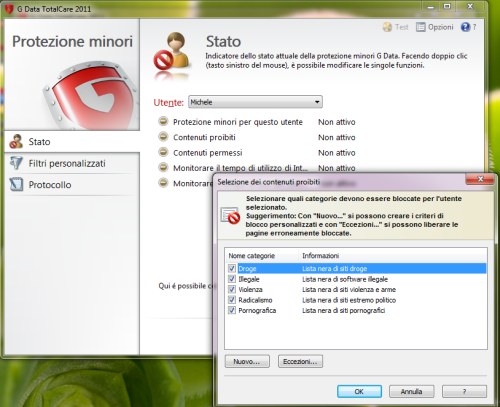Click the blue help question mark icon
Viewport: 500px width, 407px height.
pos(465,27)
